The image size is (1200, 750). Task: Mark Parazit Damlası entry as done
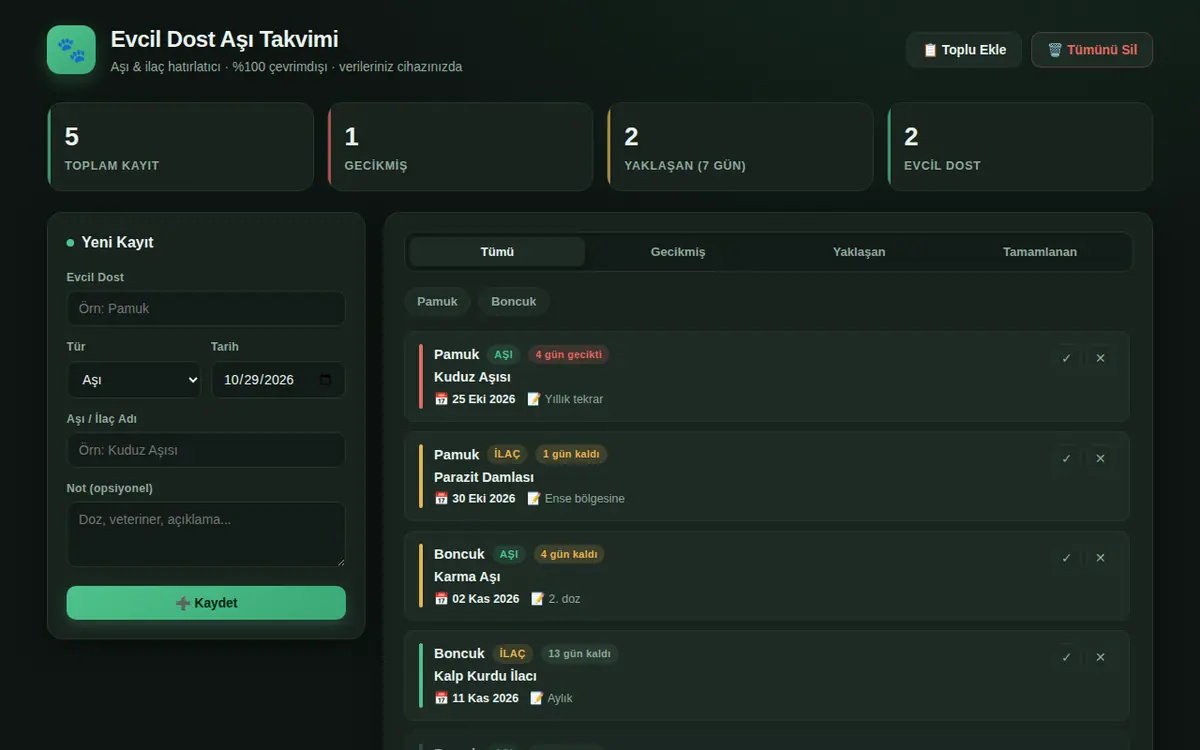pos(1066,458)
